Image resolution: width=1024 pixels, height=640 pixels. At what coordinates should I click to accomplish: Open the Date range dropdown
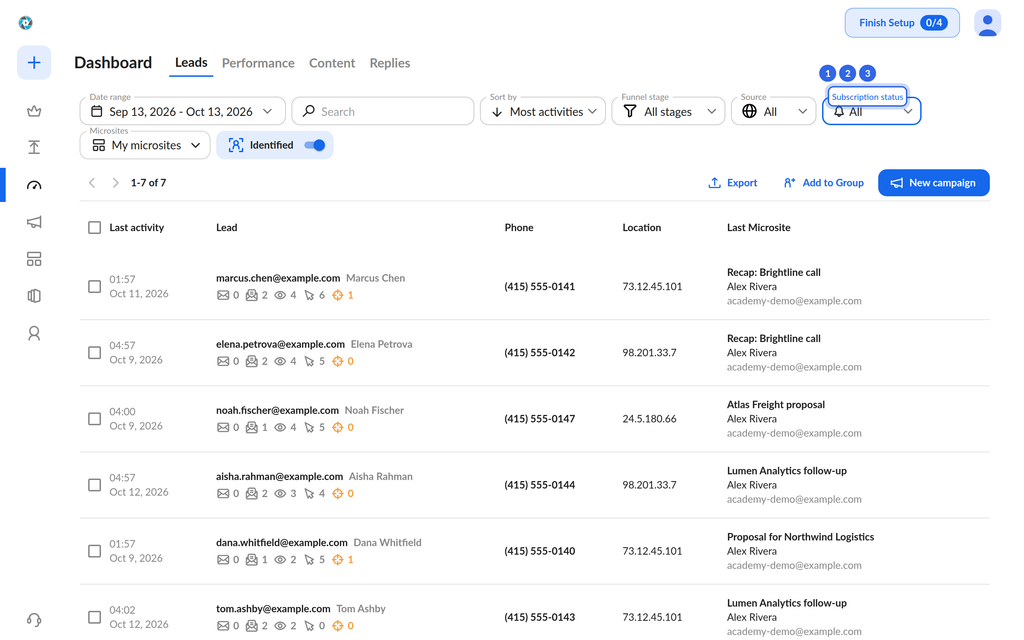pos(182,111)
